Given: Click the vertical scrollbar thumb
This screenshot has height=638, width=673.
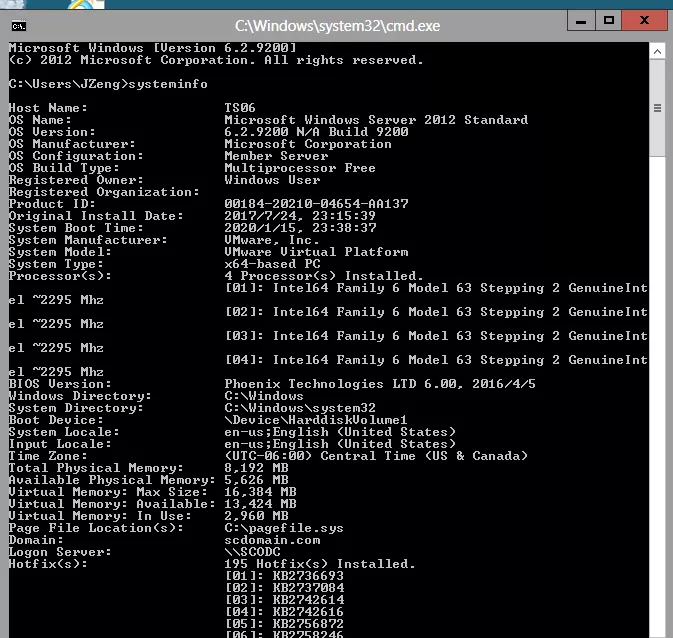Looking at the screenshot, I should click(x=658, y=108).
